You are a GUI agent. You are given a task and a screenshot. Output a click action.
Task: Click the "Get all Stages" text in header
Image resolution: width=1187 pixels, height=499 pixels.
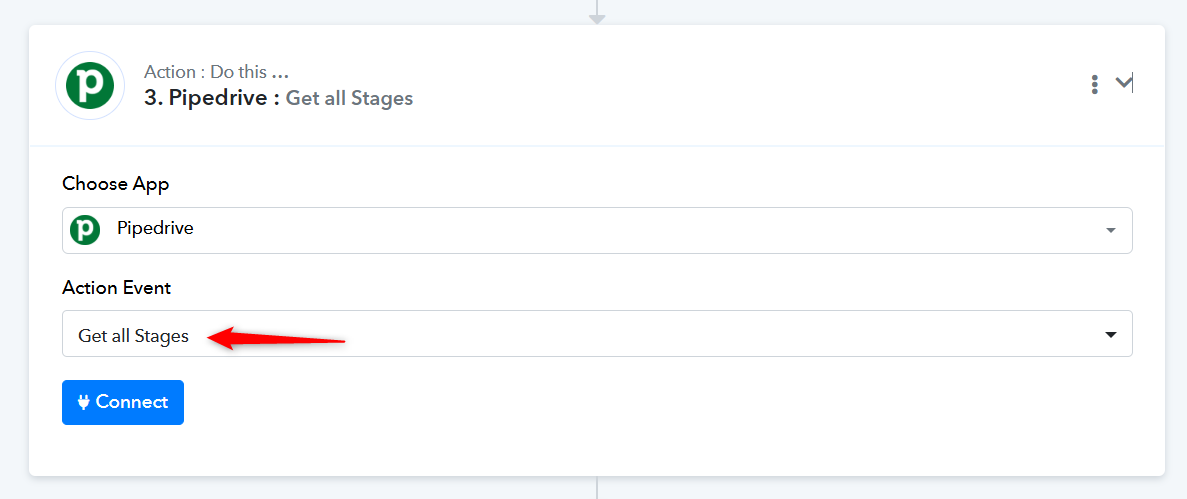click(349, 98)
